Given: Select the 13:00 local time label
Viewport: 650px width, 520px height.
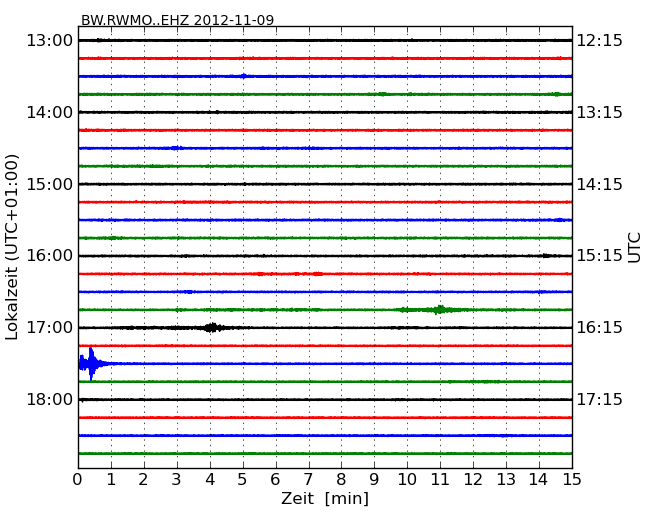Looking at the screenshot, I should tap(50, 41).
